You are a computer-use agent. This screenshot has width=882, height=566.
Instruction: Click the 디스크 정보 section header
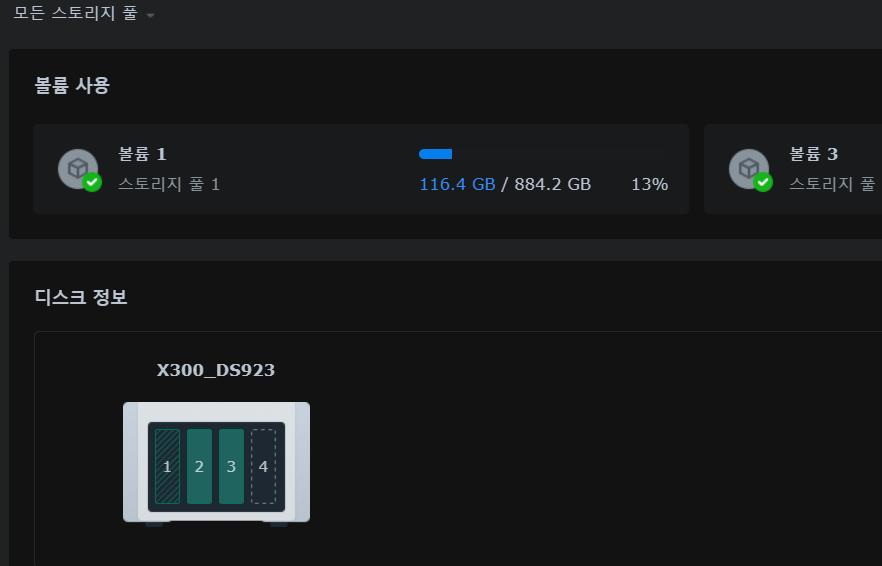pyautogui.click(x=81, y=297)
